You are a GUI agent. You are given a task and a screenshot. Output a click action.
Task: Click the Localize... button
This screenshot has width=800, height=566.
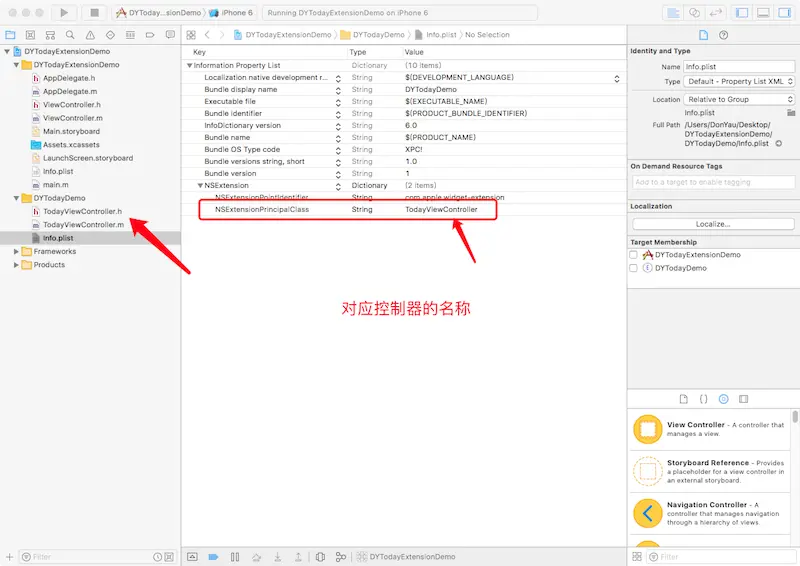(x=713, y=224)
